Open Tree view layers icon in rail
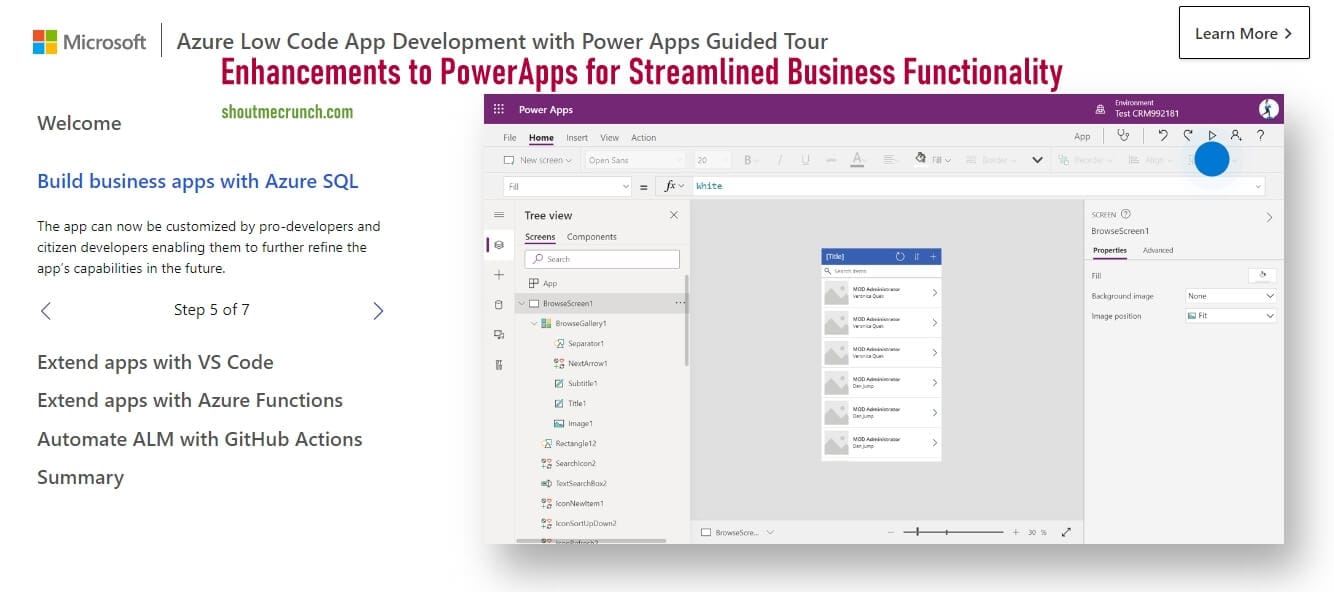1334x592 pixels. point(499,244)
